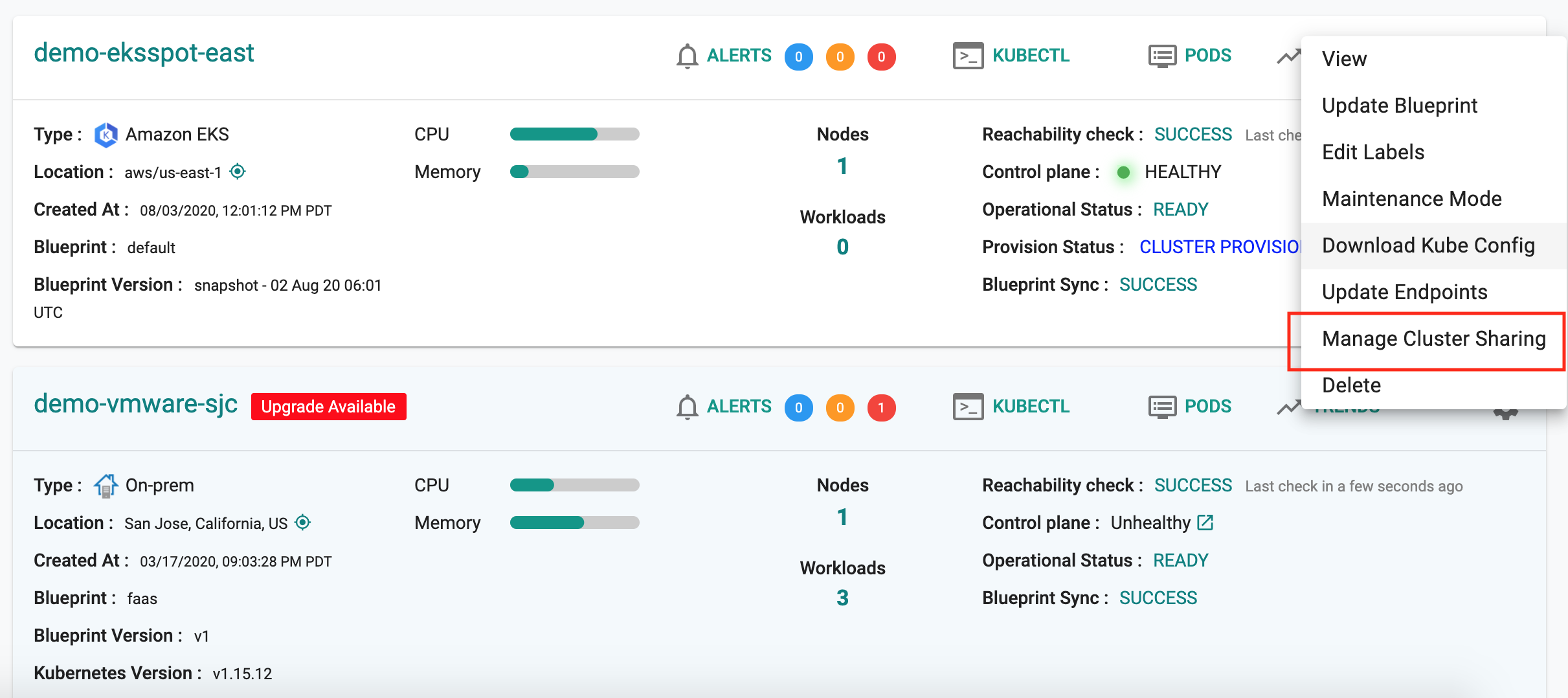Choose Update Endpoints in the menu
This screenshot has width=1568, height=698.
tap(1434, 292)
